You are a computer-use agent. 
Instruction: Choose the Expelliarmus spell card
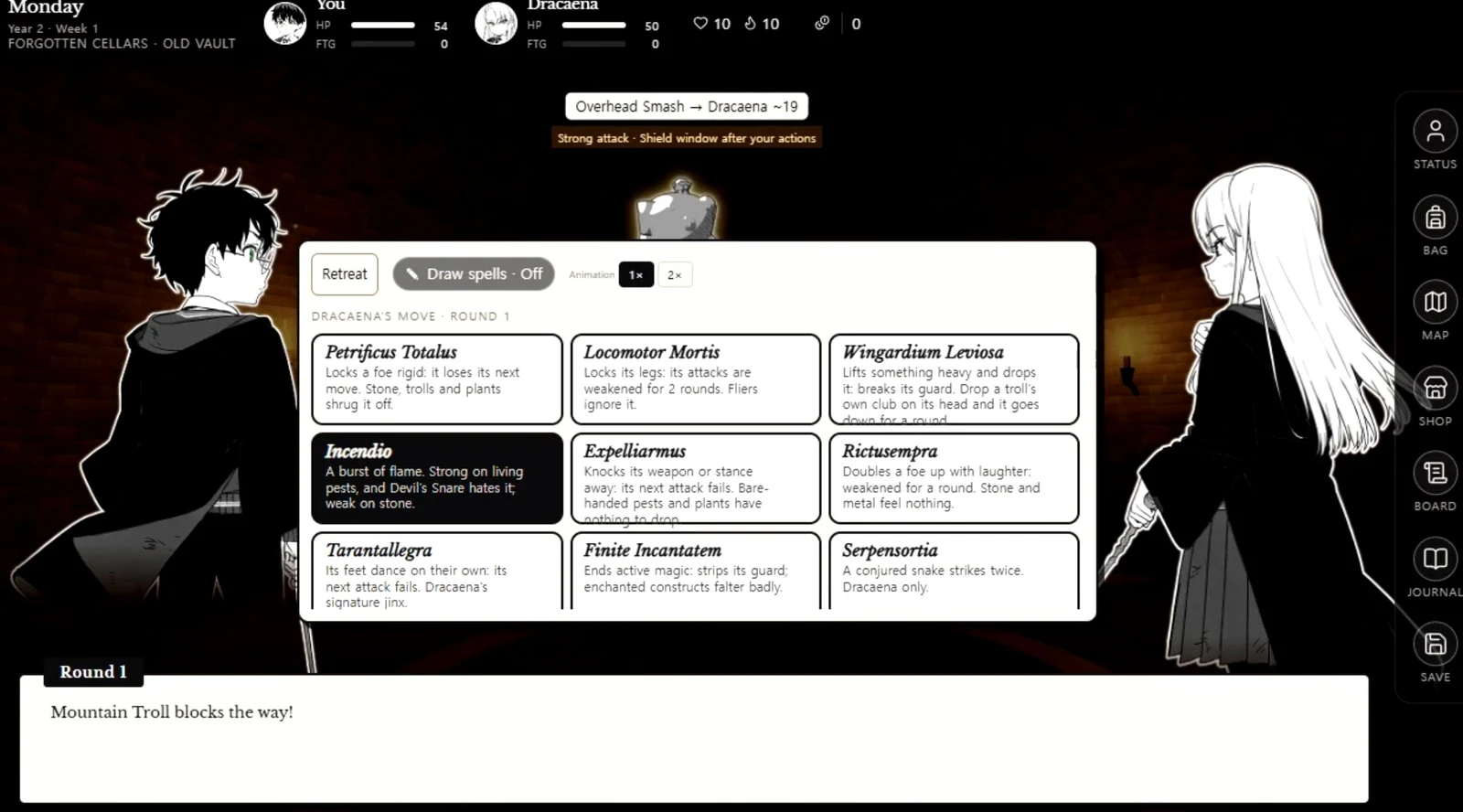tap(696, 478)
